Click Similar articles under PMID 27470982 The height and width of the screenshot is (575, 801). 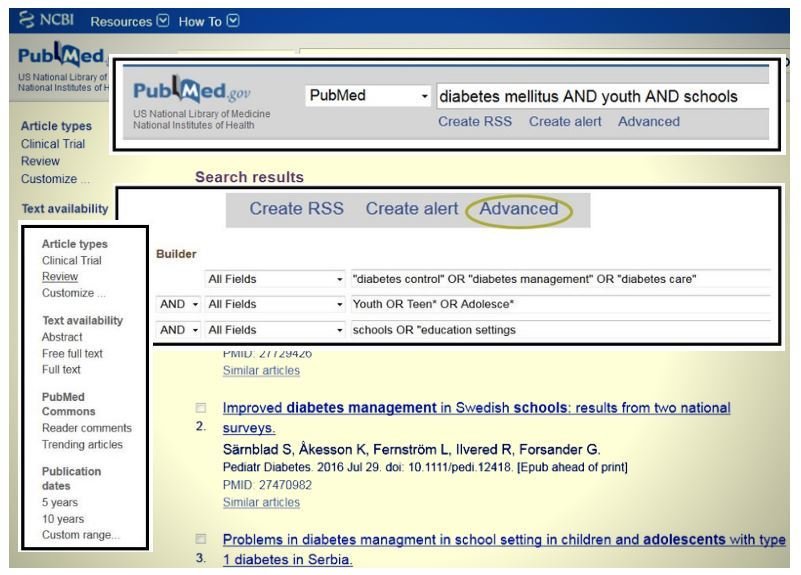coord(261,502)
